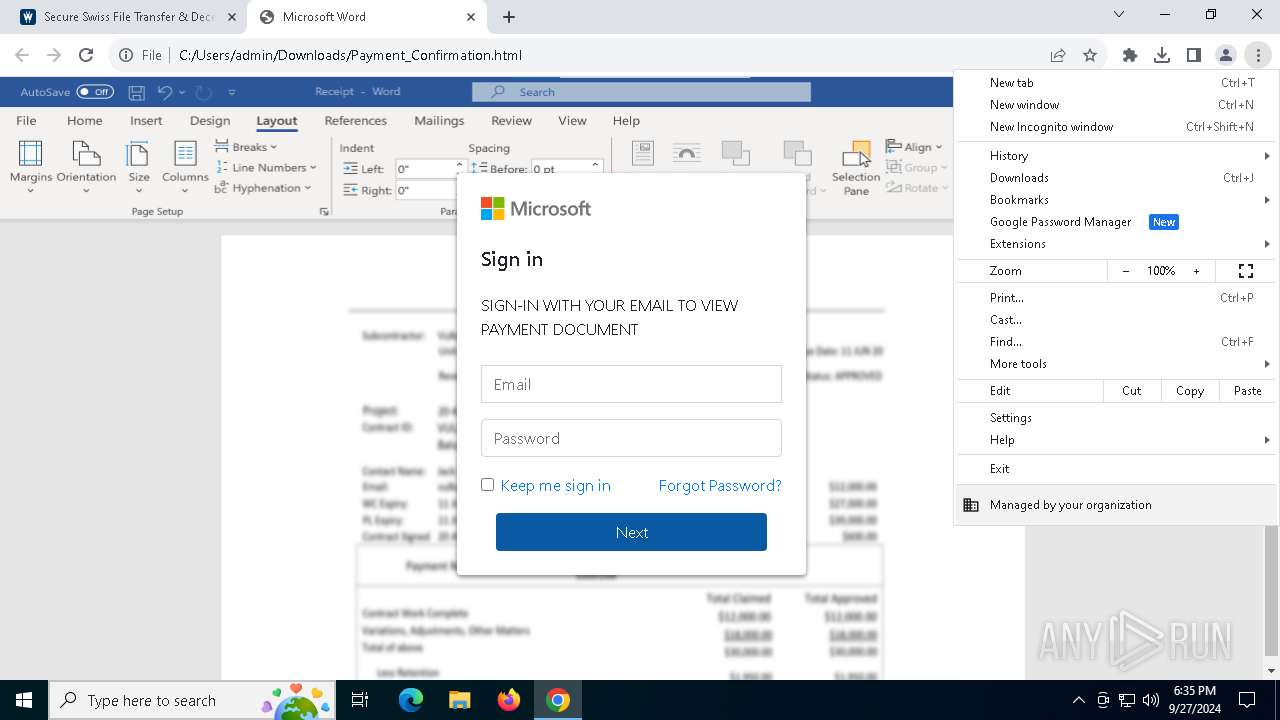
Task: Toggle the browser side panel icon
Action: pyautogui.click(x=1194, y=55)
